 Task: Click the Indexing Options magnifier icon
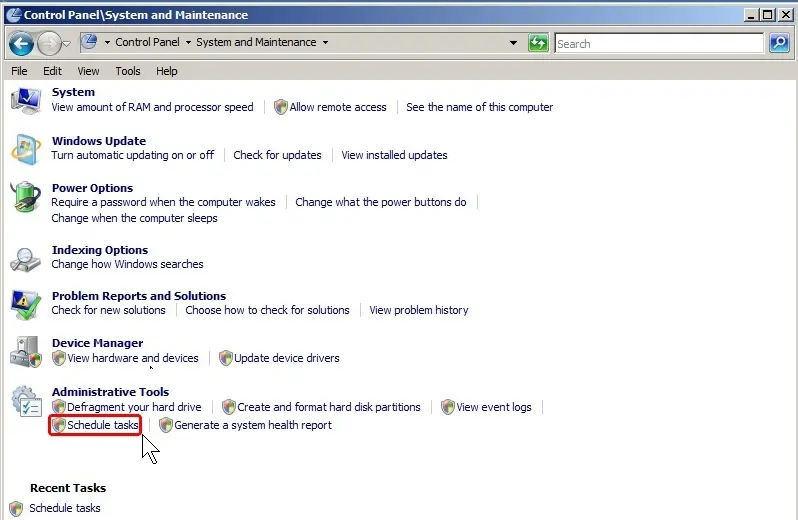25,258
